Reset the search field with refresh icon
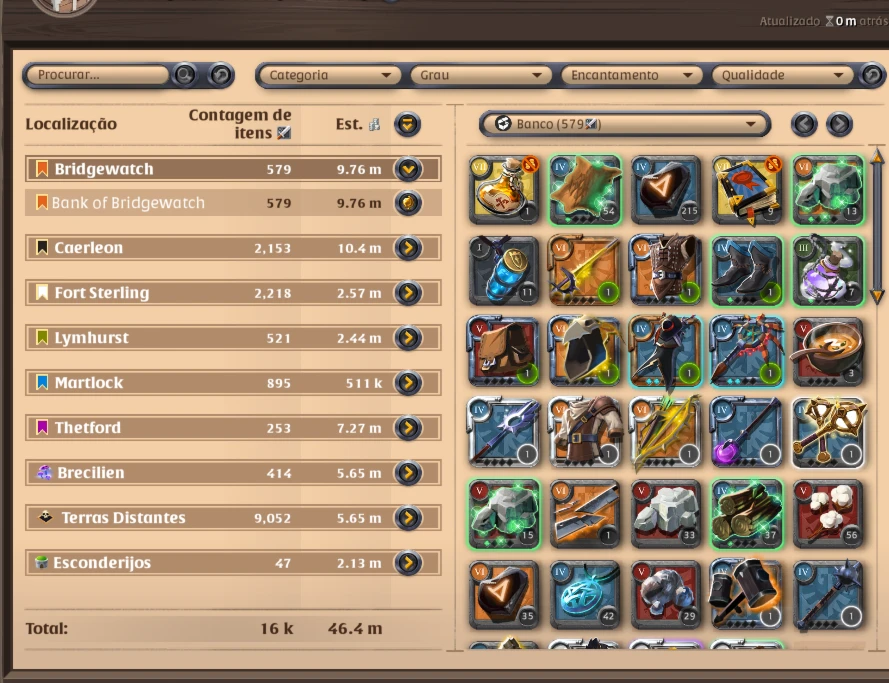The image size is (889, 683). coord(221,75)
